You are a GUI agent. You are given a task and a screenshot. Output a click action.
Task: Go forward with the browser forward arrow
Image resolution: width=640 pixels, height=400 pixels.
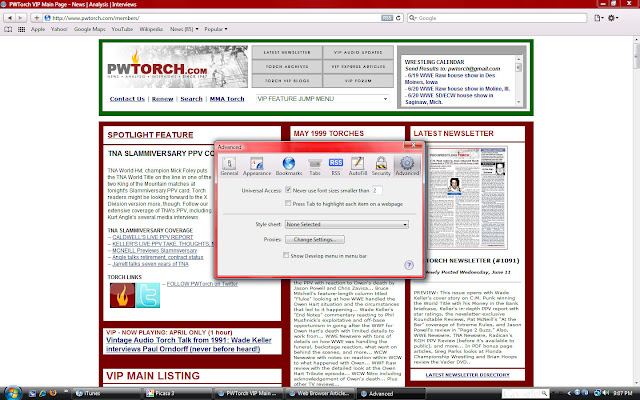[x=21, y=18]
